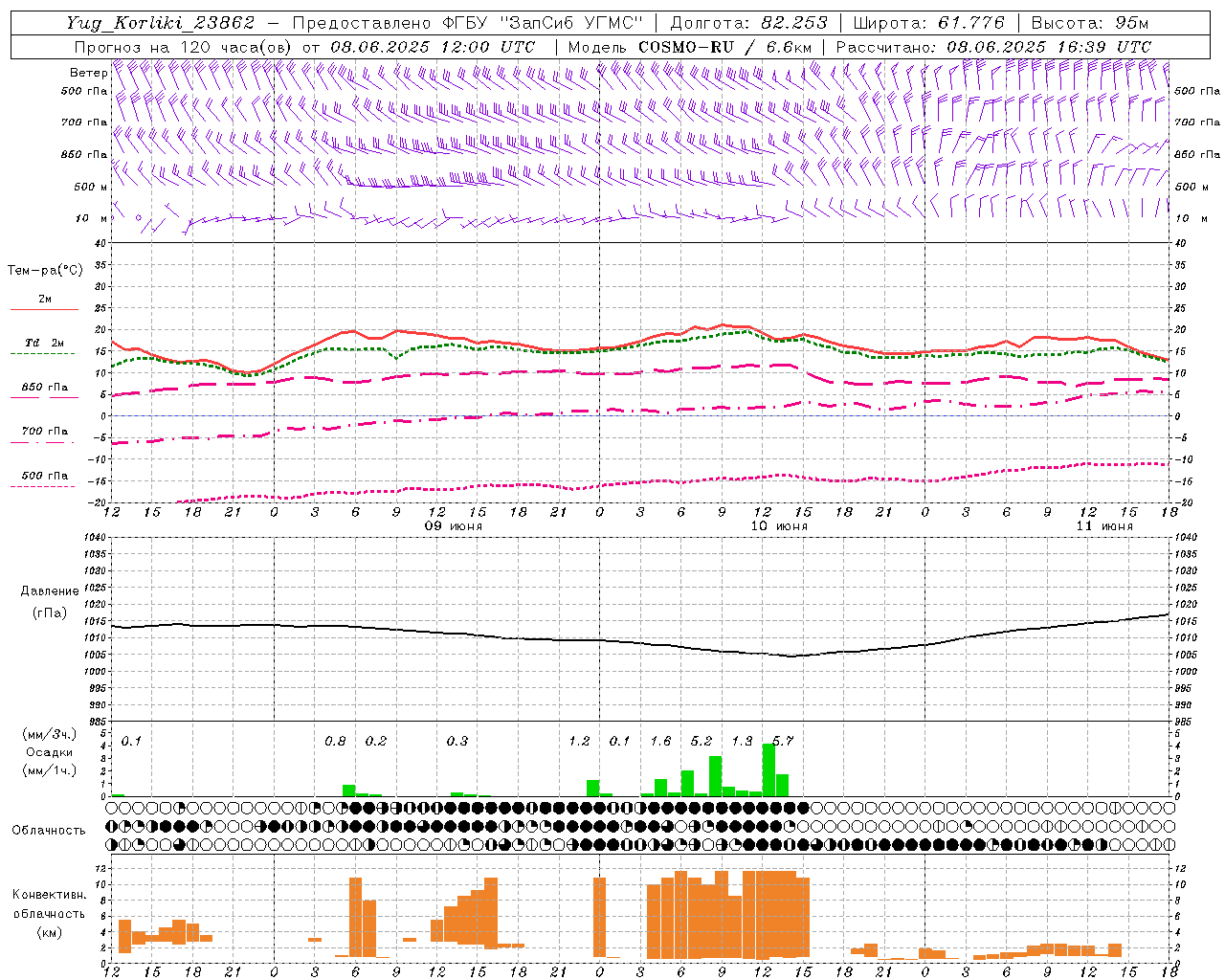Click the date label 10 июня
The width and height of the screenshot is (1225, 980).
779,526
